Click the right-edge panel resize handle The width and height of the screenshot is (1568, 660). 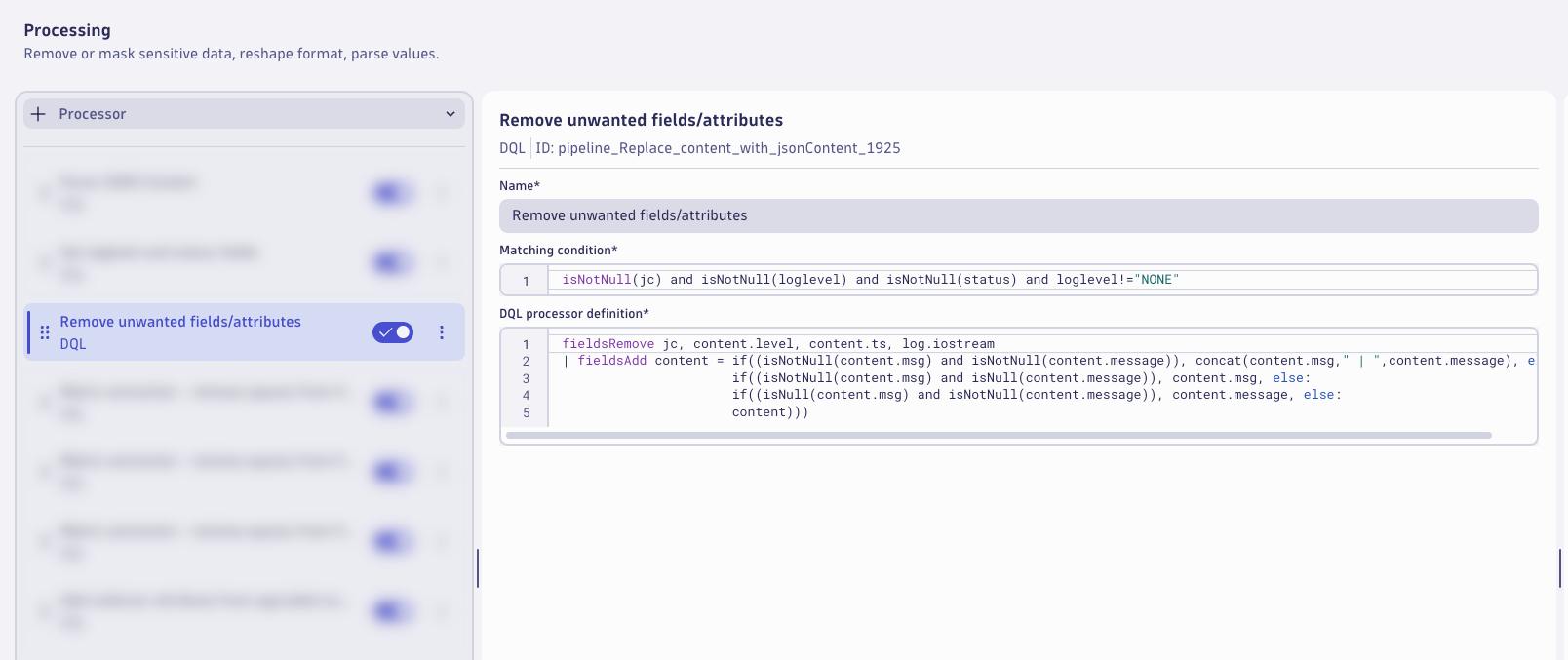[1560, 568]
